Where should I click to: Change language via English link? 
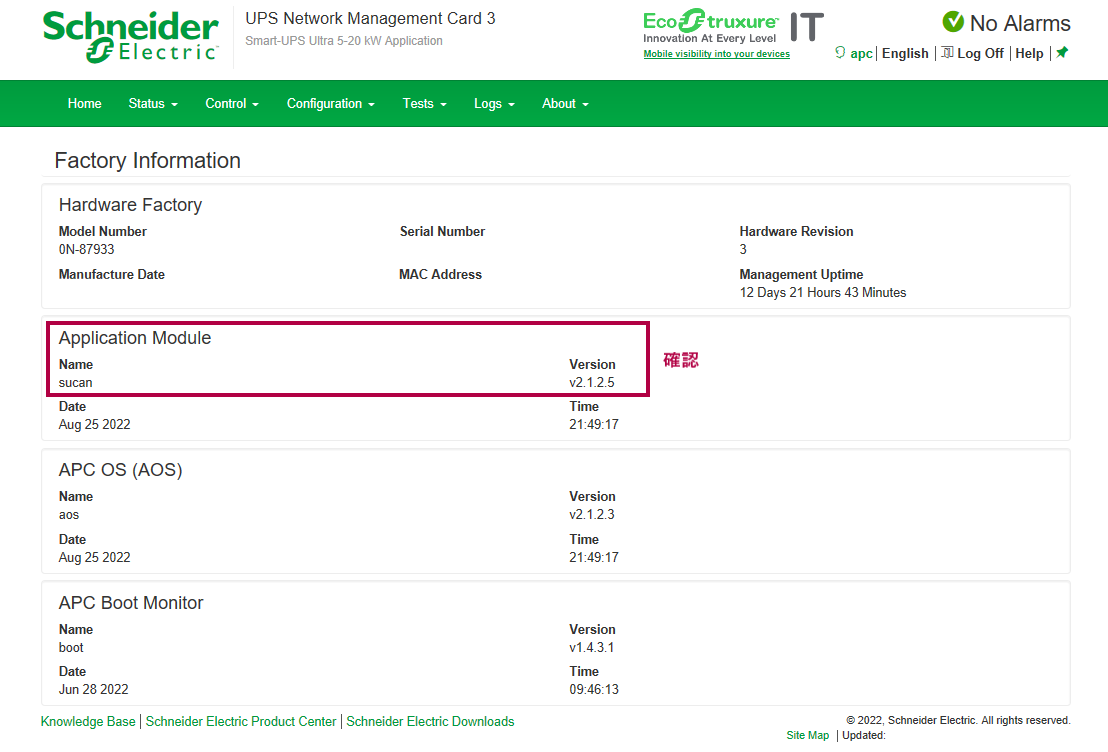coord(904,53)
